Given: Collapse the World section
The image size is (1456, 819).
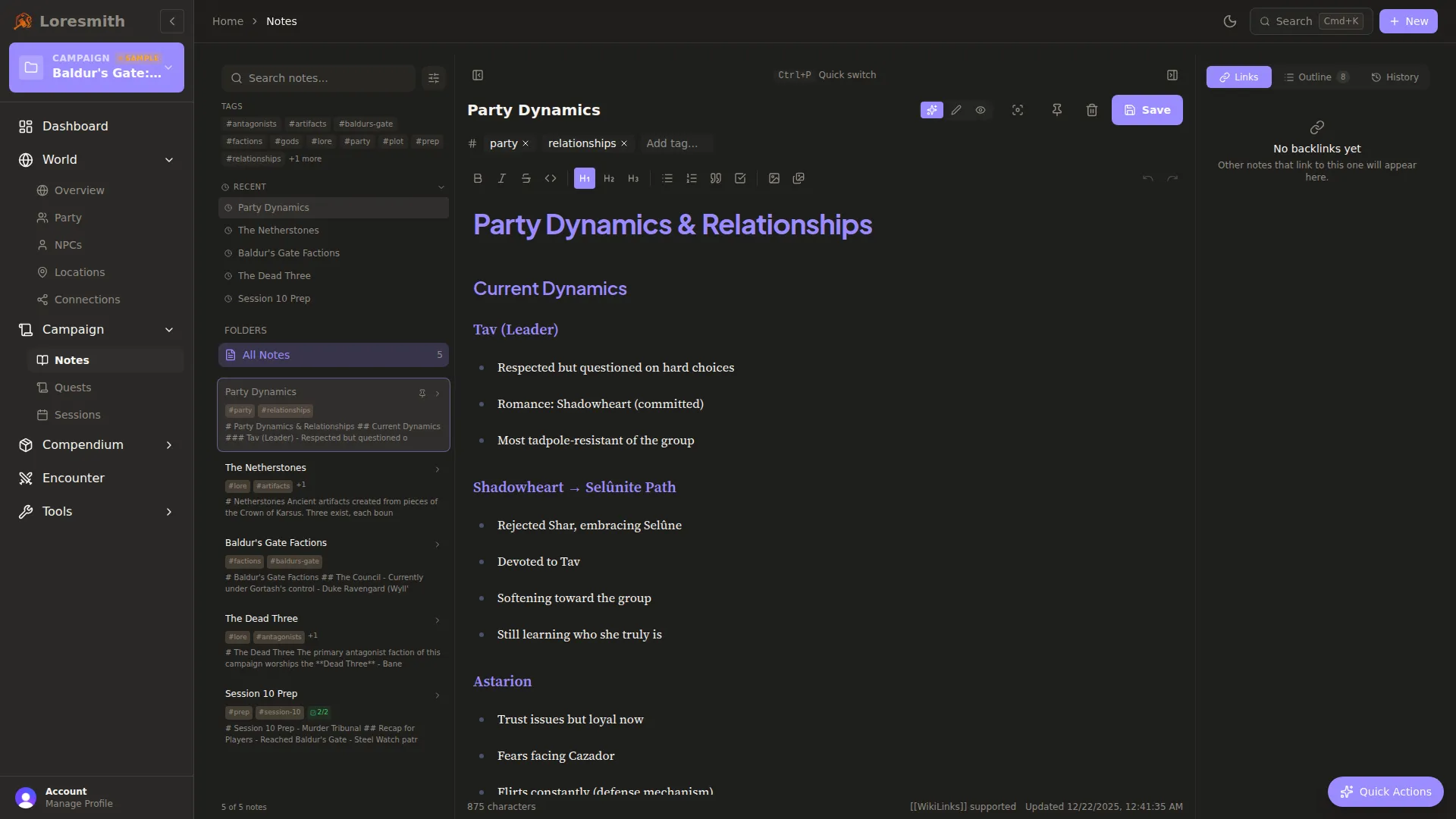Looking at the screenshot, I should point(169,160).
